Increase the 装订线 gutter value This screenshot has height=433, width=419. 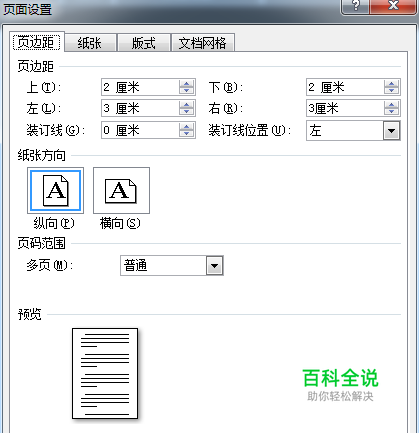[186, 126]
